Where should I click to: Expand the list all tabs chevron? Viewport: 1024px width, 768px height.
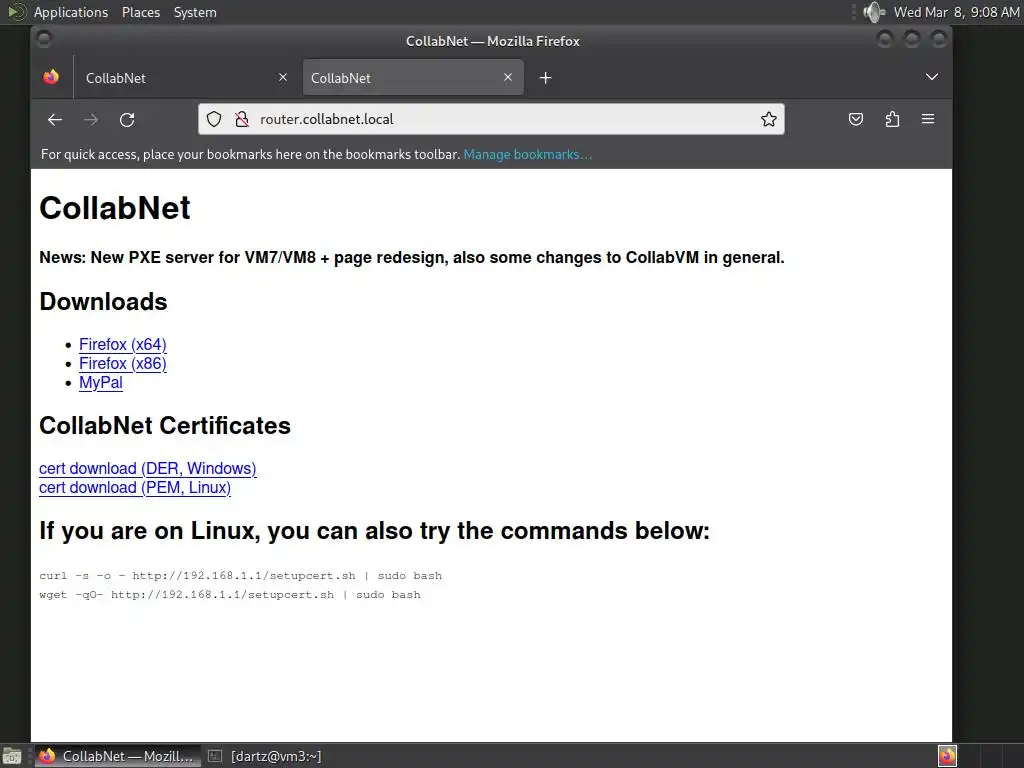pyautogui.click(x=932, y=77)
